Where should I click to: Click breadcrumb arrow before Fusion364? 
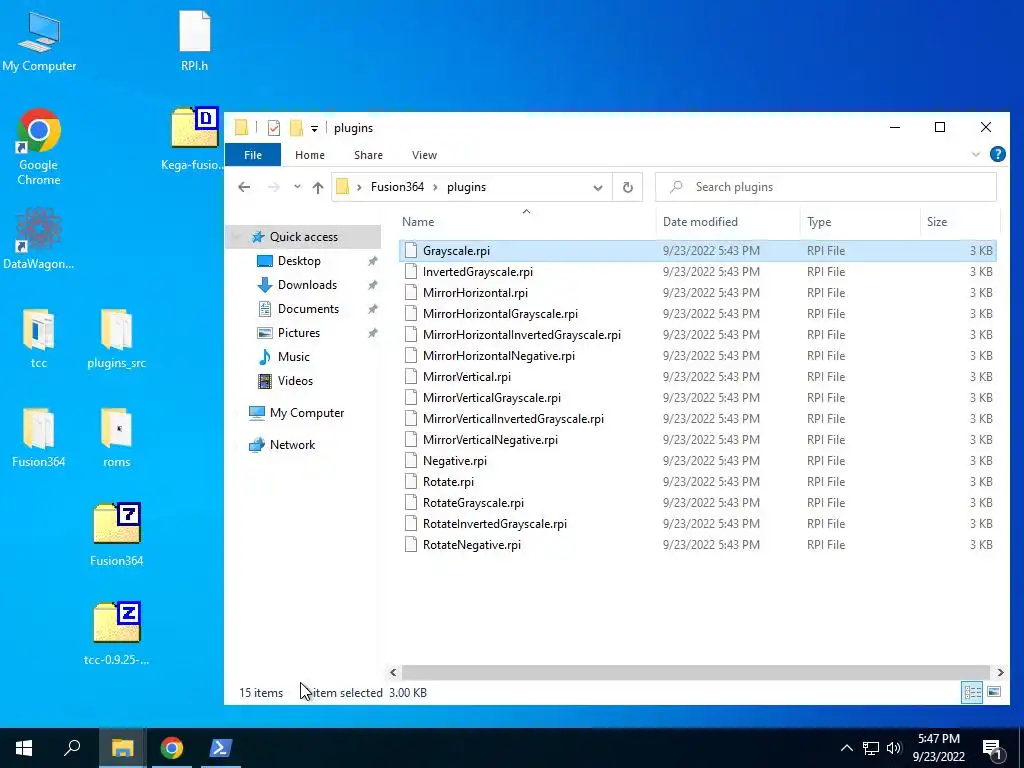[359, 187]
